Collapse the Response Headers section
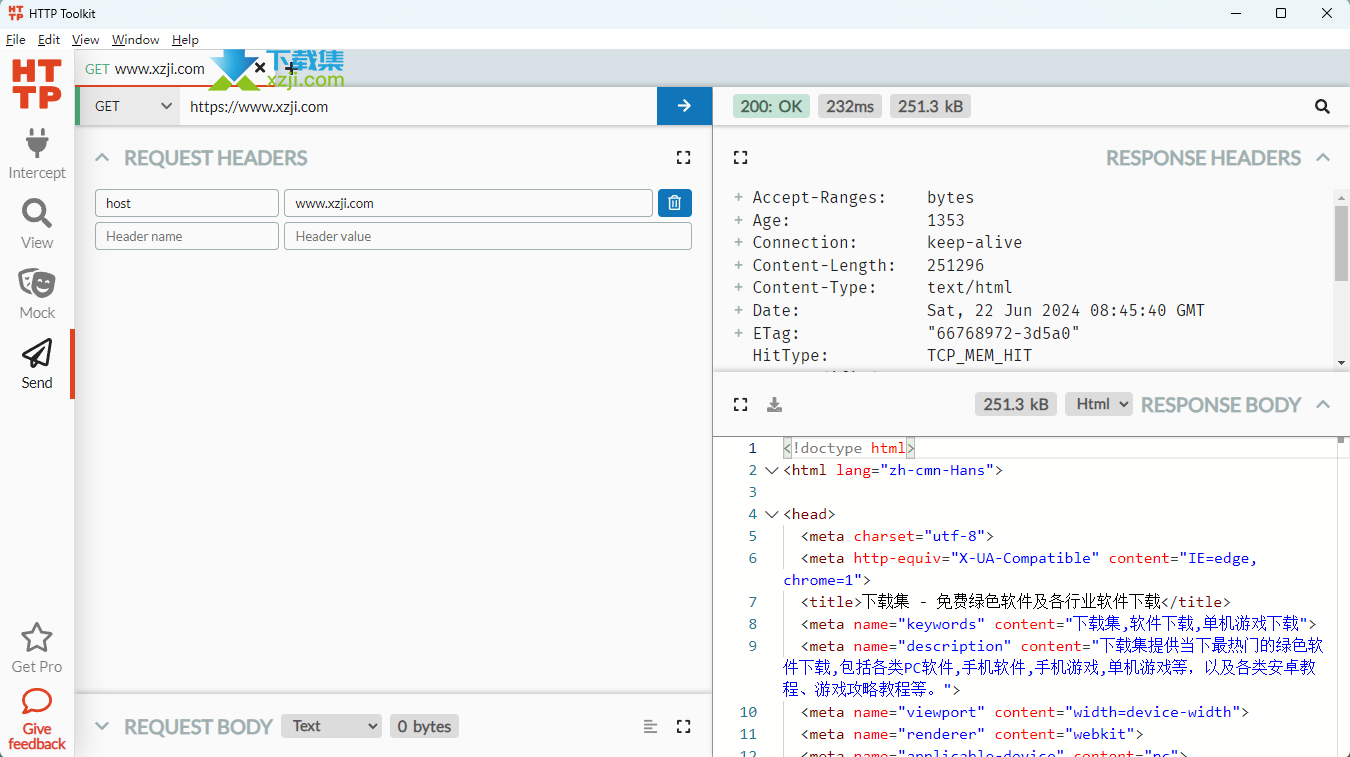Screen dimensions: 1350x757 click(x=1323, y=158)
